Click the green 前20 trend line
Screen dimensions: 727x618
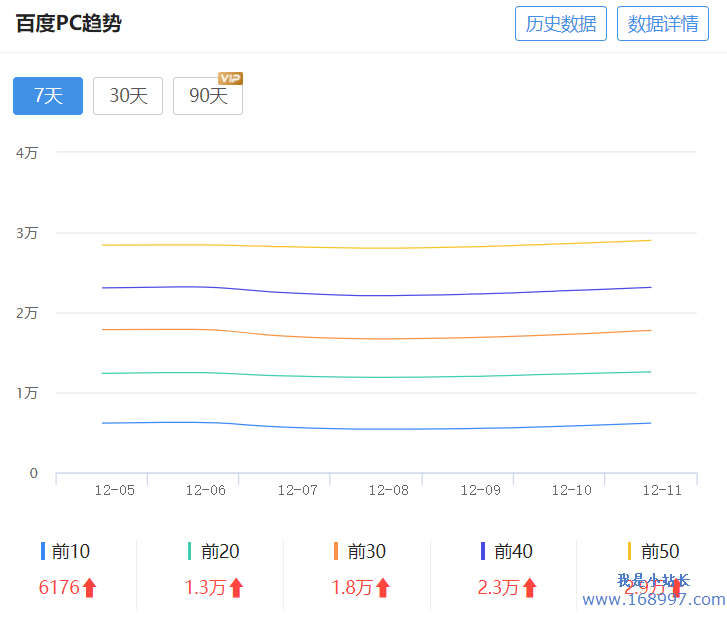click(x=376, y=377)
